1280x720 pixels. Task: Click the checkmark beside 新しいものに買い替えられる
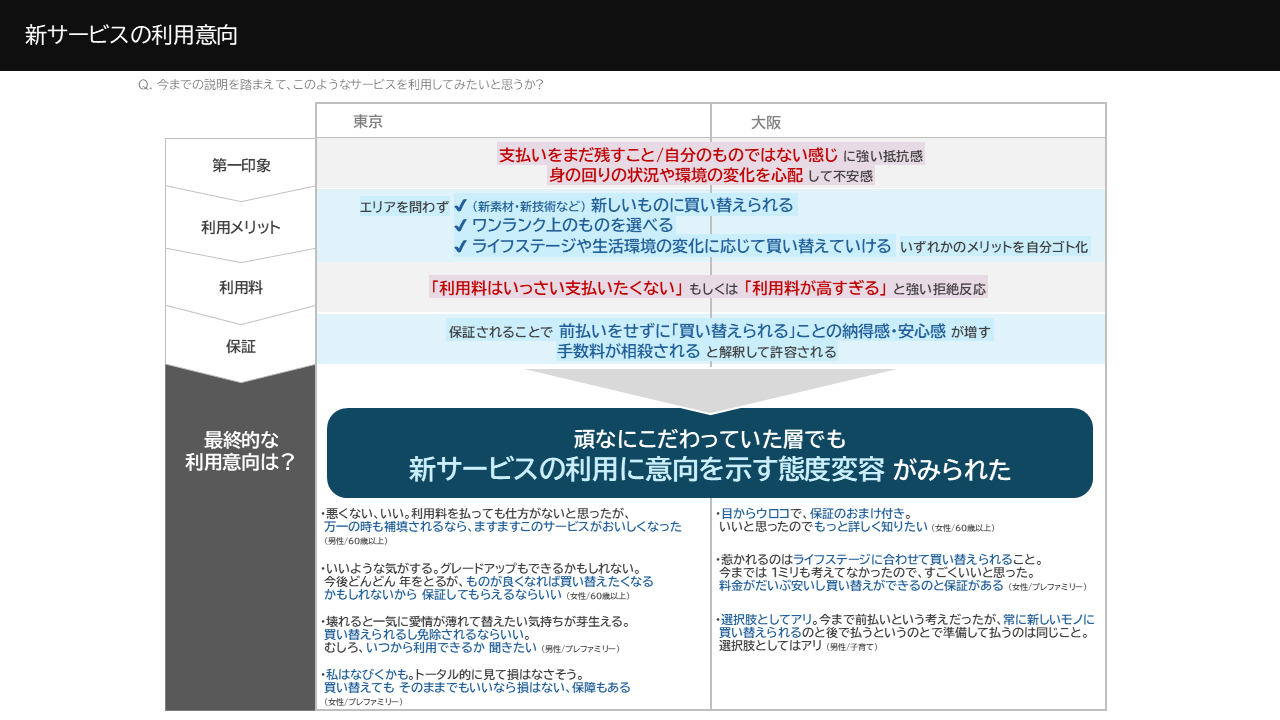pyautogui.click(x=460, y=205)
